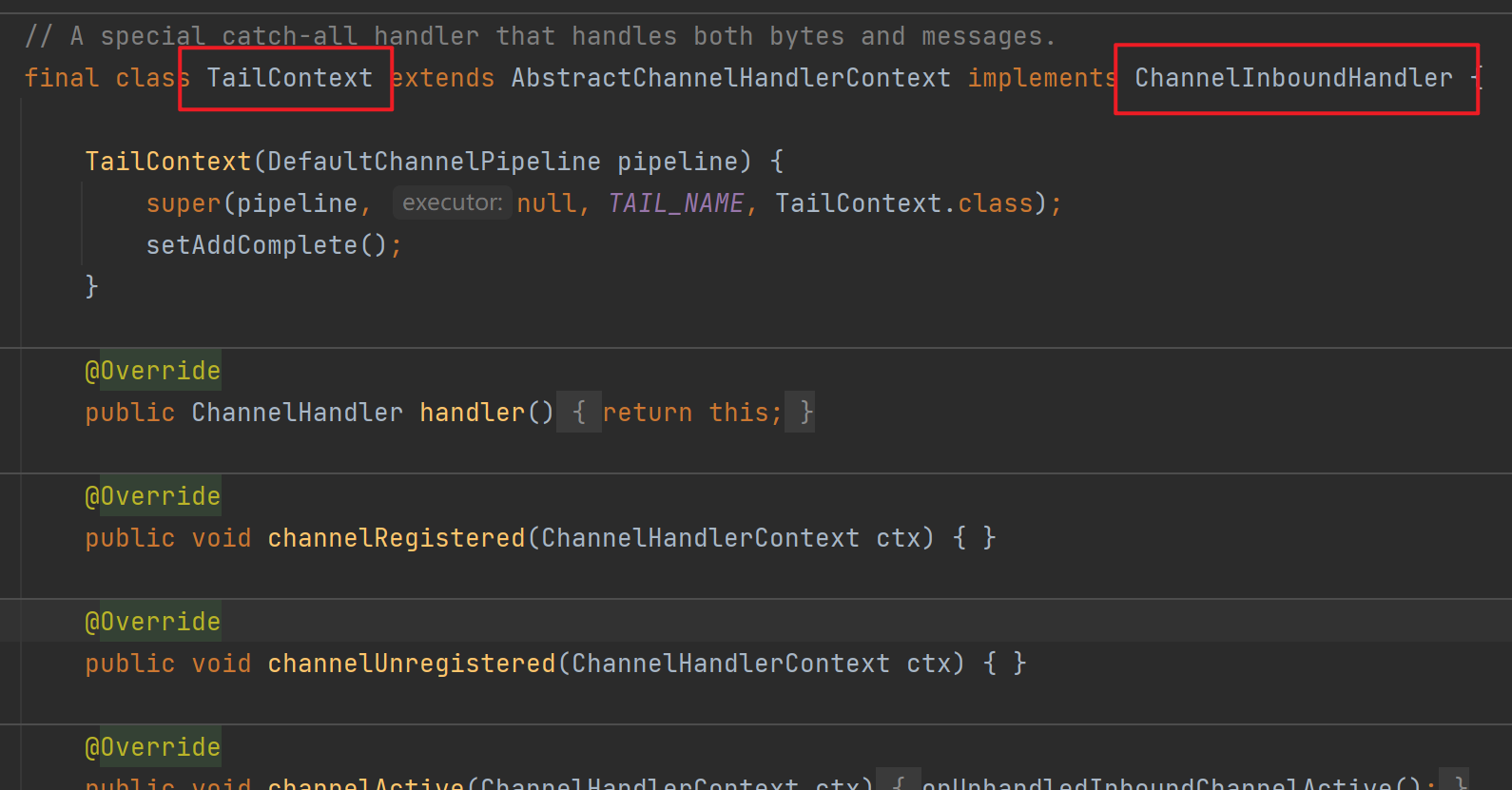Click the 'super' keyword in the constructor
The image size is (1512, 790).
coord(183,203)
